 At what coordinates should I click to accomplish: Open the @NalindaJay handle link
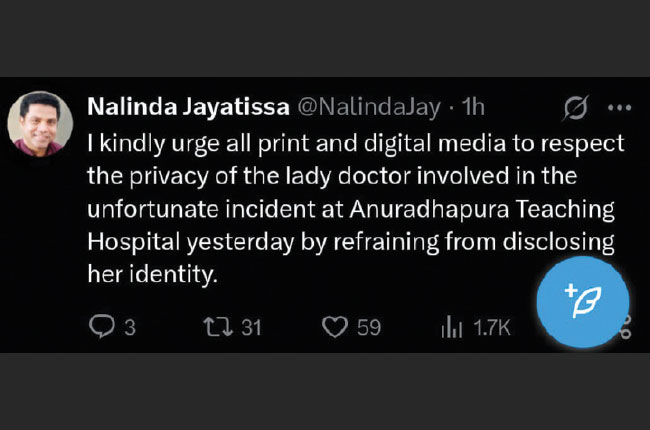tap(369, 107)
